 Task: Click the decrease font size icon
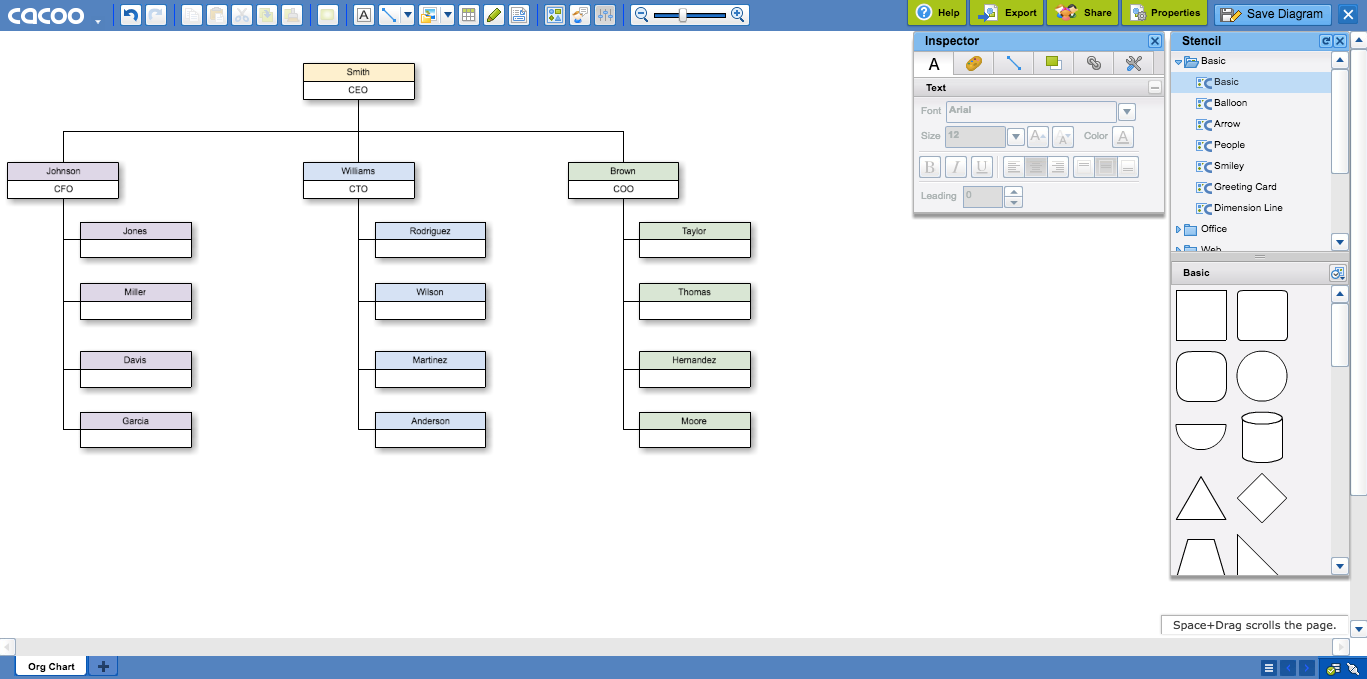tap(1062, 136)
